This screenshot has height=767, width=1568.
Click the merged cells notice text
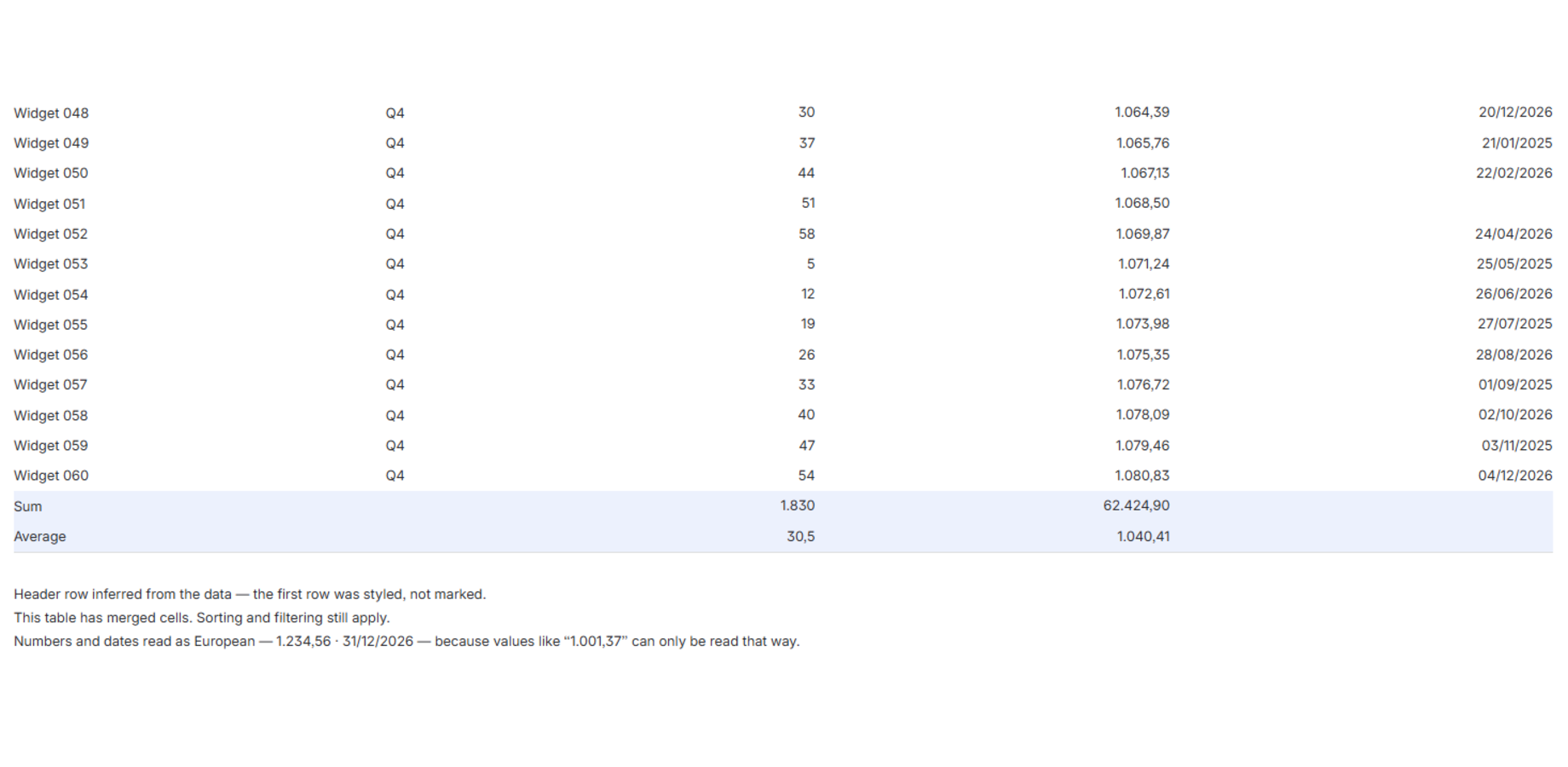201,618
